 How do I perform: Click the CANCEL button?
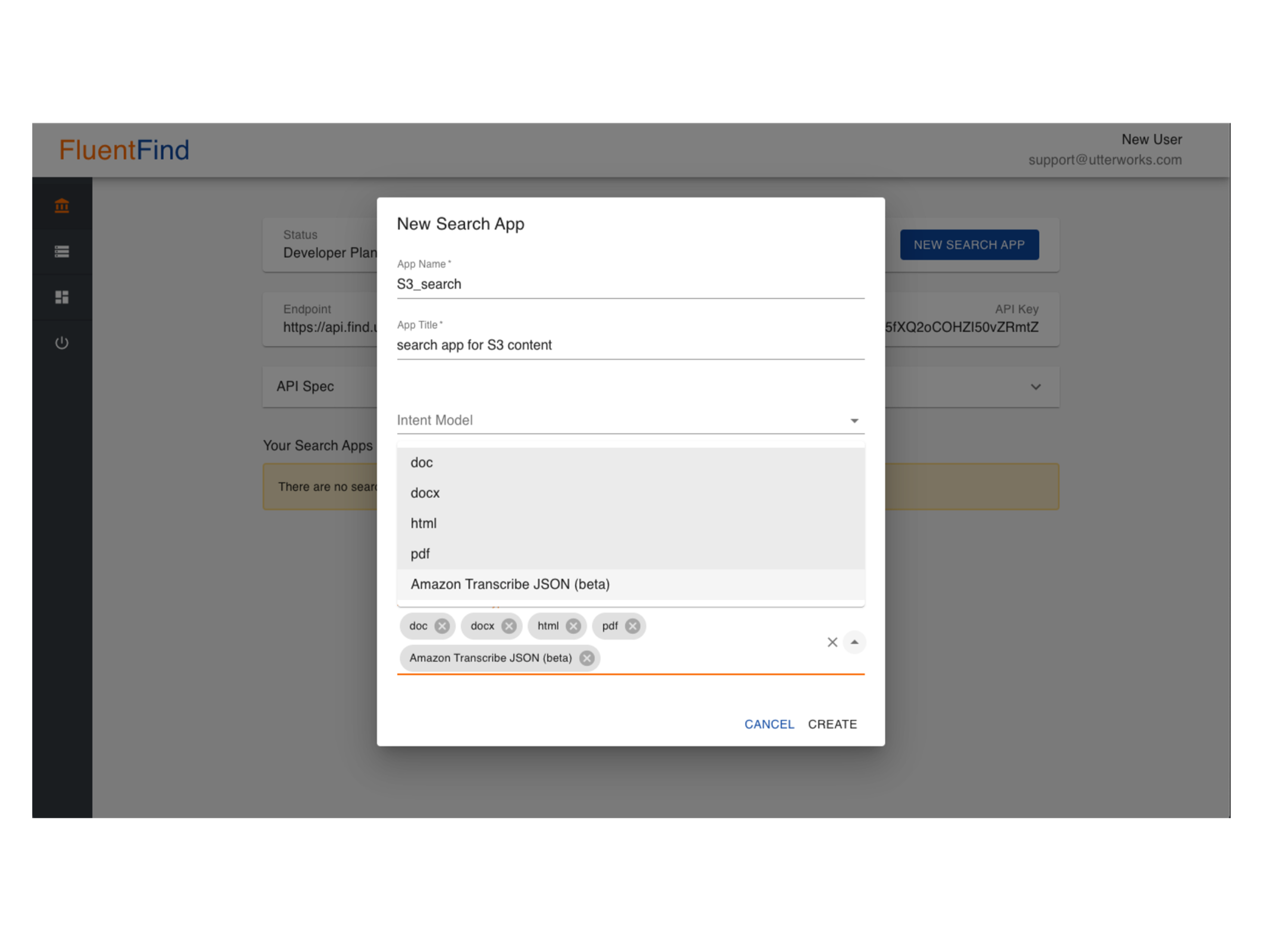[x=769, y=724]
